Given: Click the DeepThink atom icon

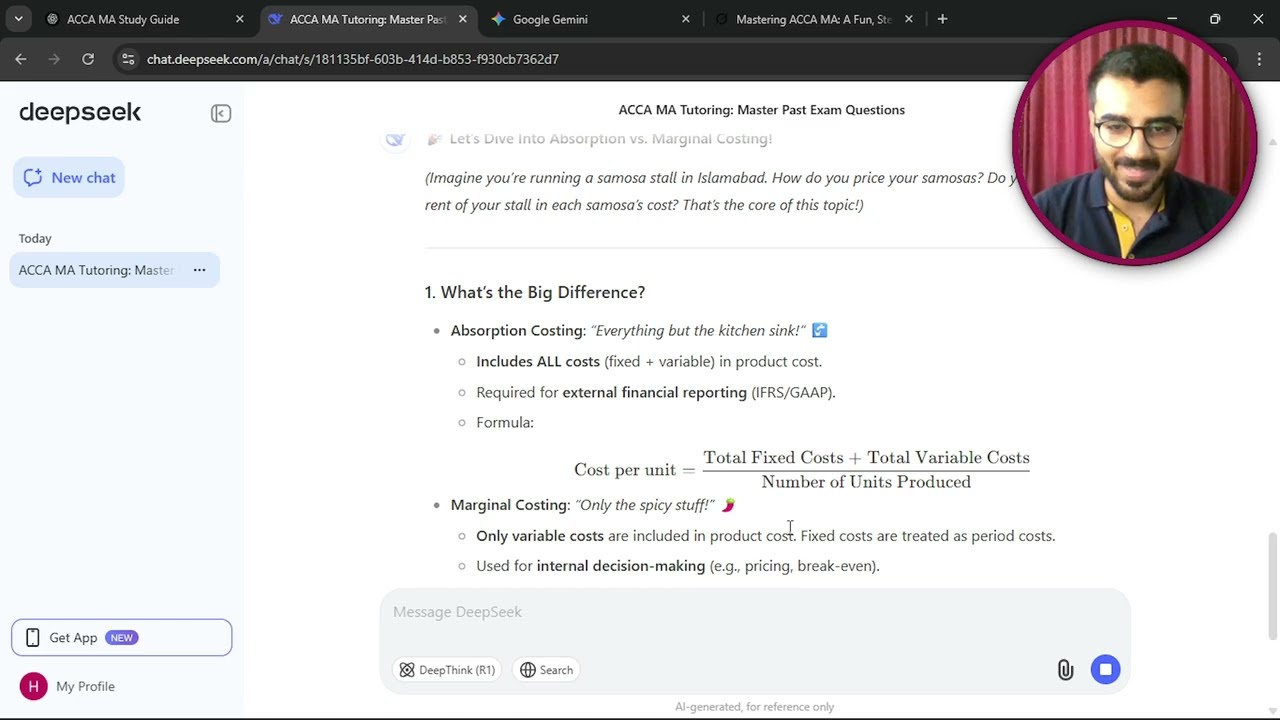Looking at the screenshot, I should pyautogui.click(x=407, y=670).
